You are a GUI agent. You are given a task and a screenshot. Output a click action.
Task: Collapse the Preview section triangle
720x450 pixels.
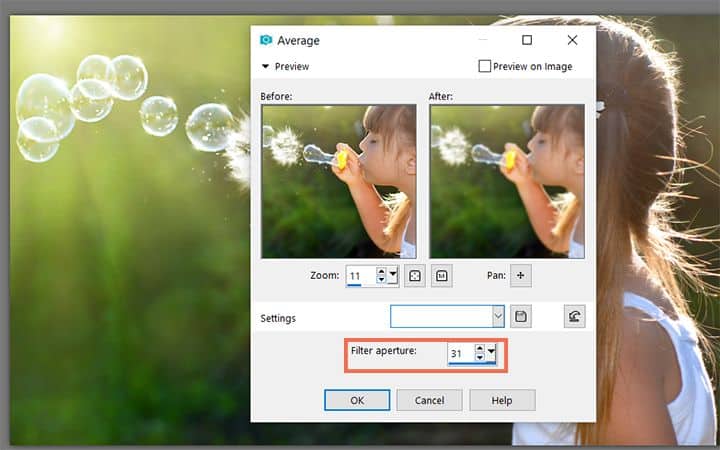pos(265,67)
